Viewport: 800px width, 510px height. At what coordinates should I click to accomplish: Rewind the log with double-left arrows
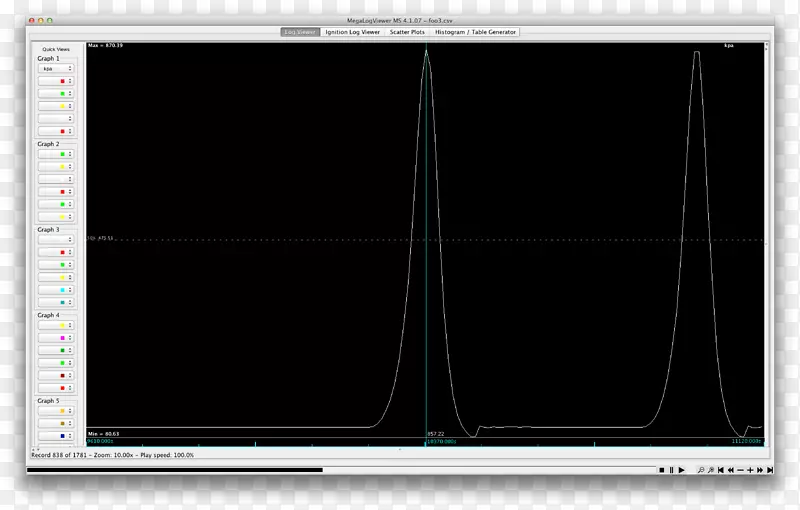click(731, 469)
